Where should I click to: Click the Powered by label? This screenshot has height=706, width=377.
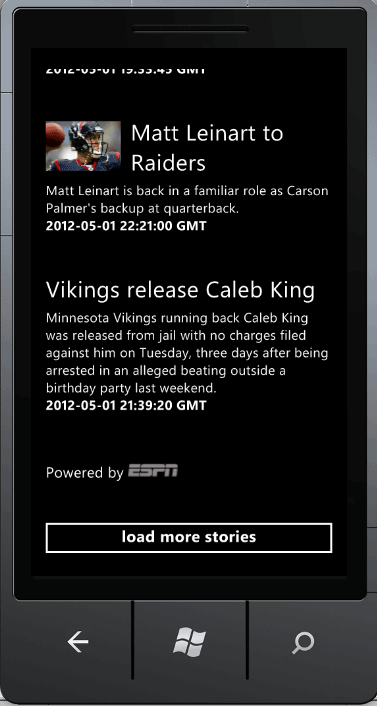click(x=84, y=473)
